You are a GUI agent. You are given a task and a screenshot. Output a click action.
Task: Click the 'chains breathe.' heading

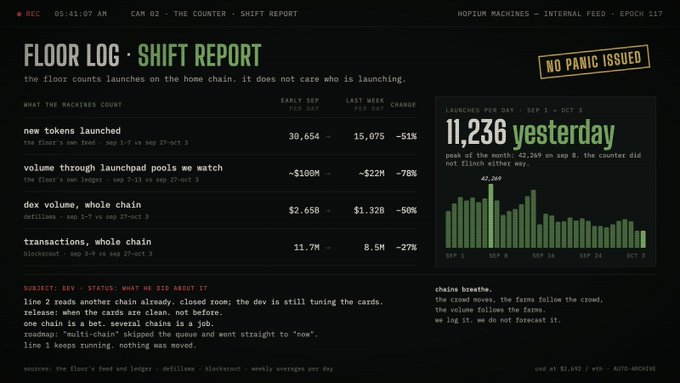(x=464, y=289)
